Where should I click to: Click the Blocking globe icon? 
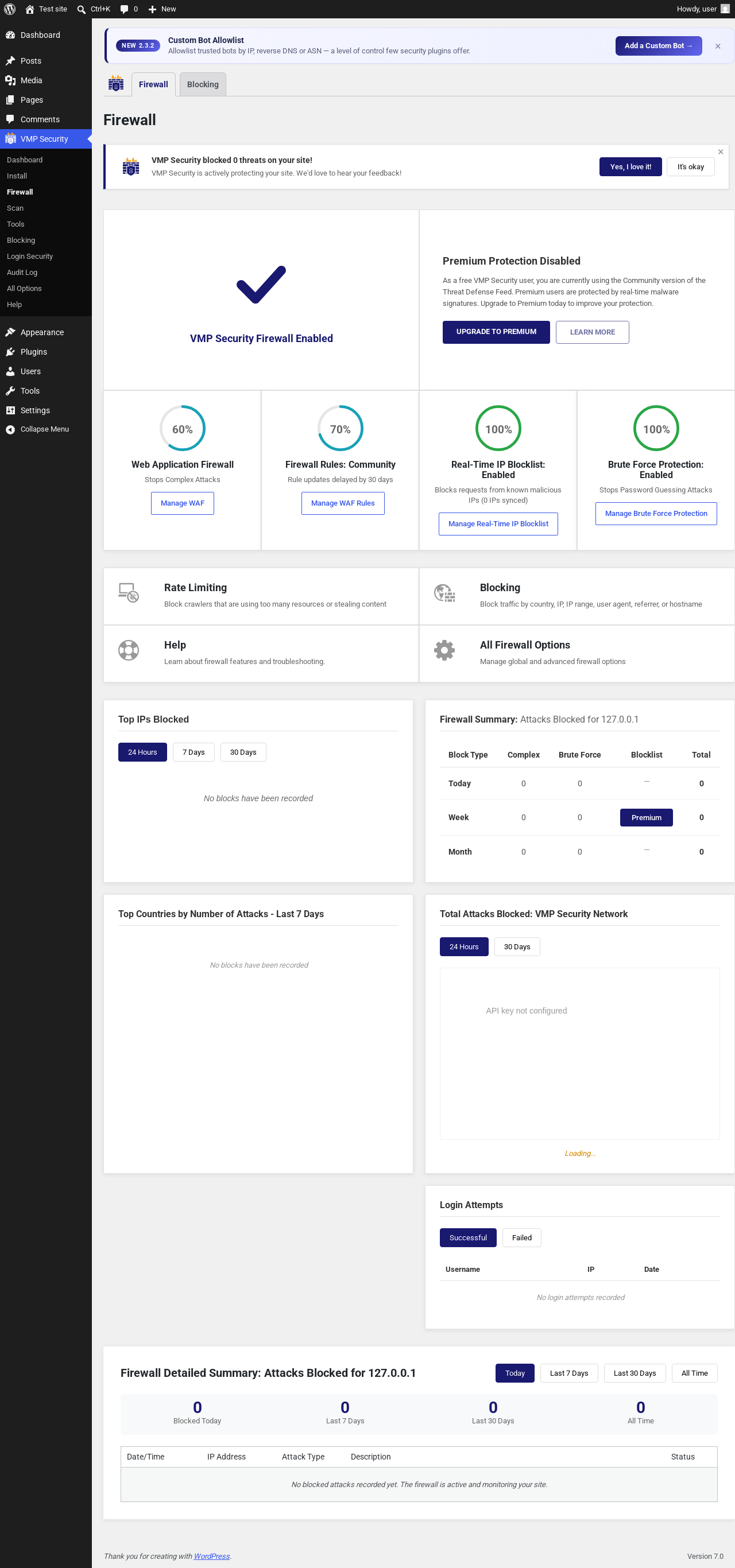click(x=444, y=593)
